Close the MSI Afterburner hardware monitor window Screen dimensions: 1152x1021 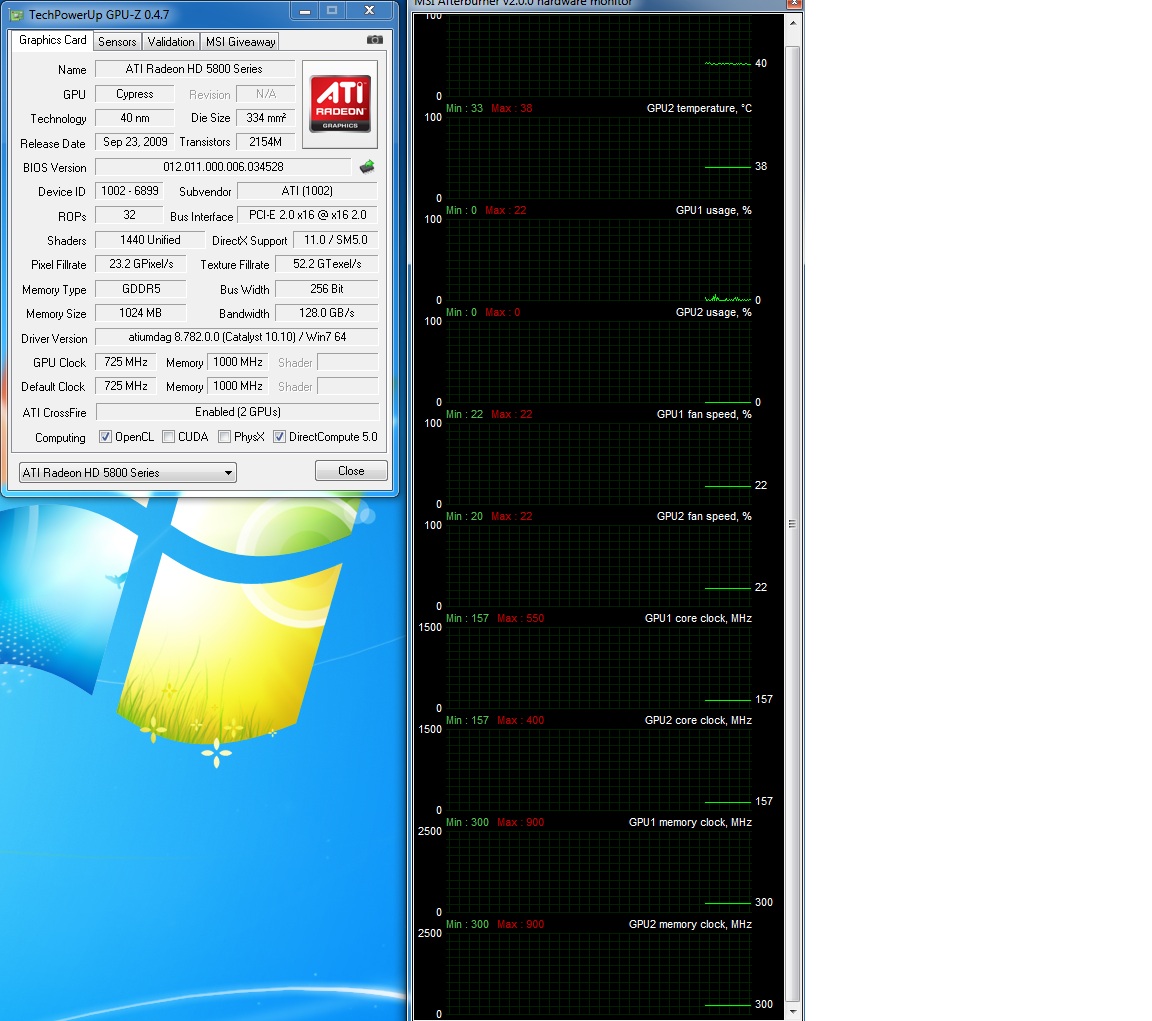pyautogui.click(x=794, y=4)
